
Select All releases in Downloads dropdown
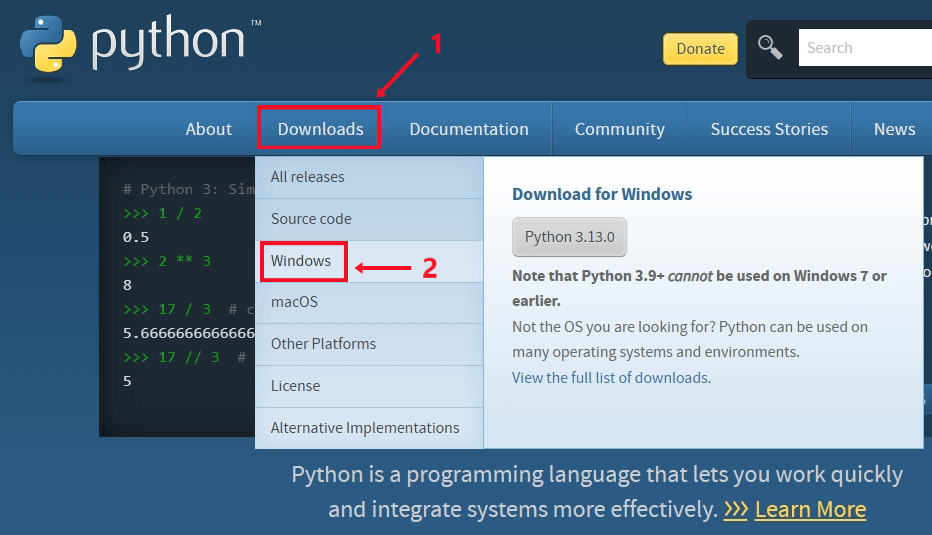369,177
